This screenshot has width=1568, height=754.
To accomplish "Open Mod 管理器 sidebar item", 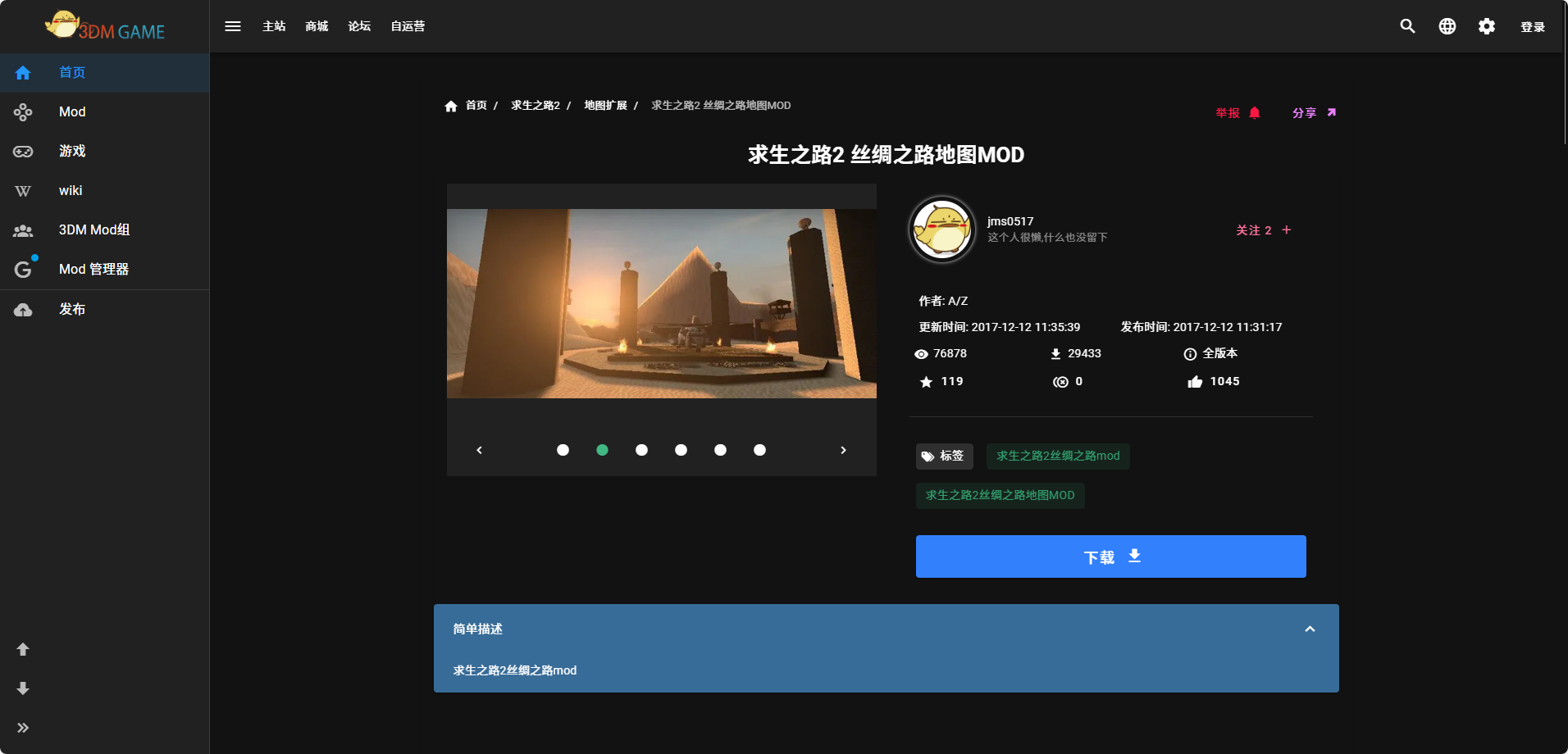I will point(105,269).
